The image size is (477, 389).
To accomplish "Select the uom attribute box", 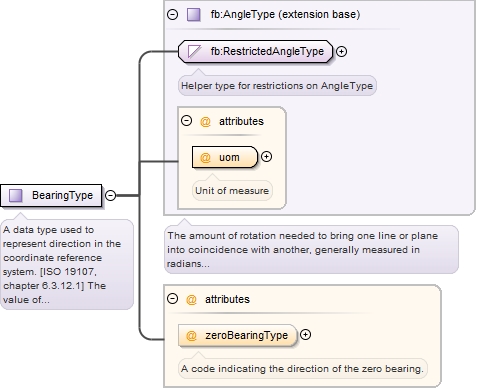I will point(225,157).
